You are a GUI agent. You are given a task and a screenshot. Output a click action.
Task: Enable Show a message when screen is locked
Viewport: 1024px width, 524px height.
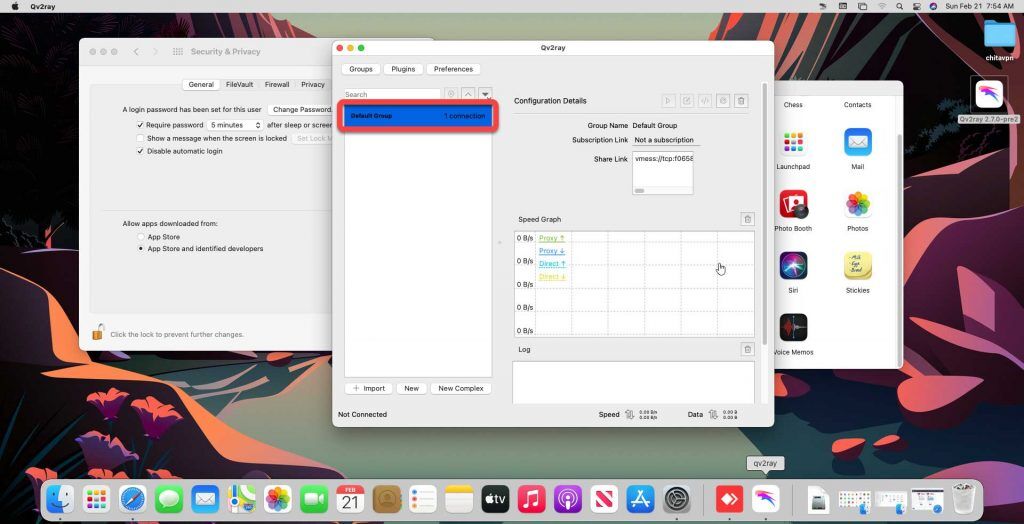141,138
